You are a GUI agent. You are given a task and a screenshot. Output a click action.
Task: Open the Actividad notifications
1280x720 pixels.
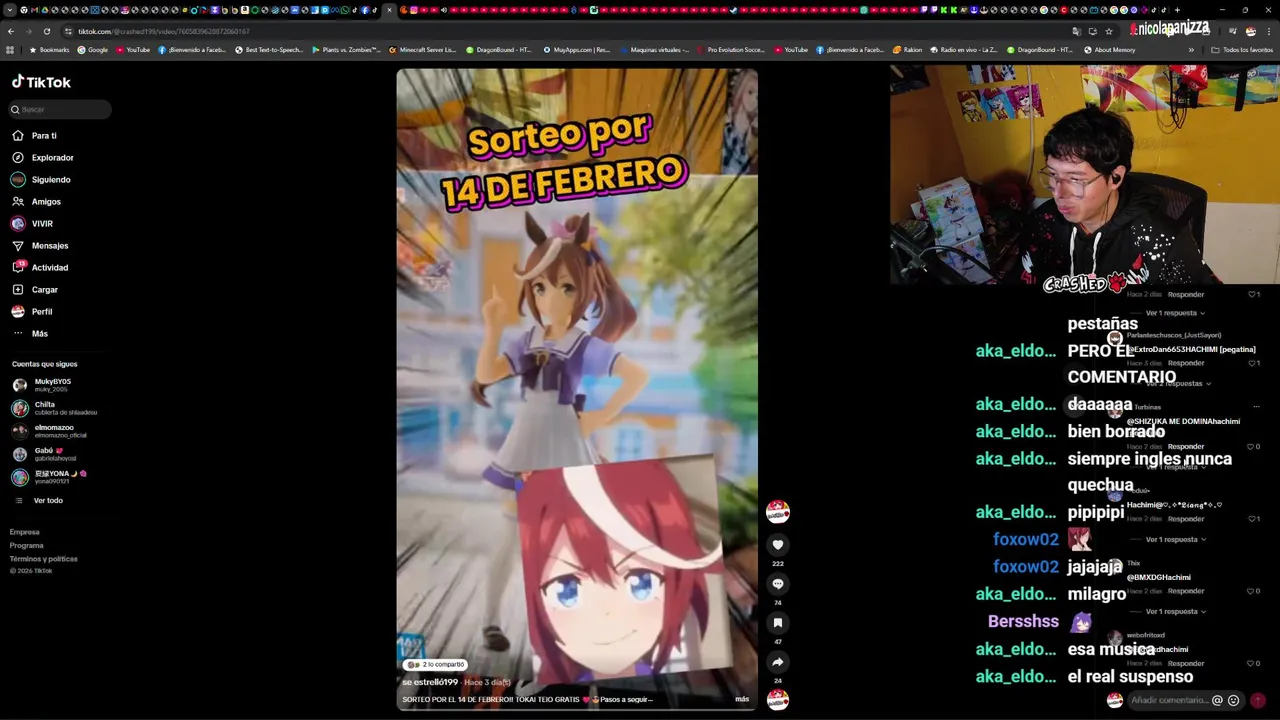tap(40, 267)
